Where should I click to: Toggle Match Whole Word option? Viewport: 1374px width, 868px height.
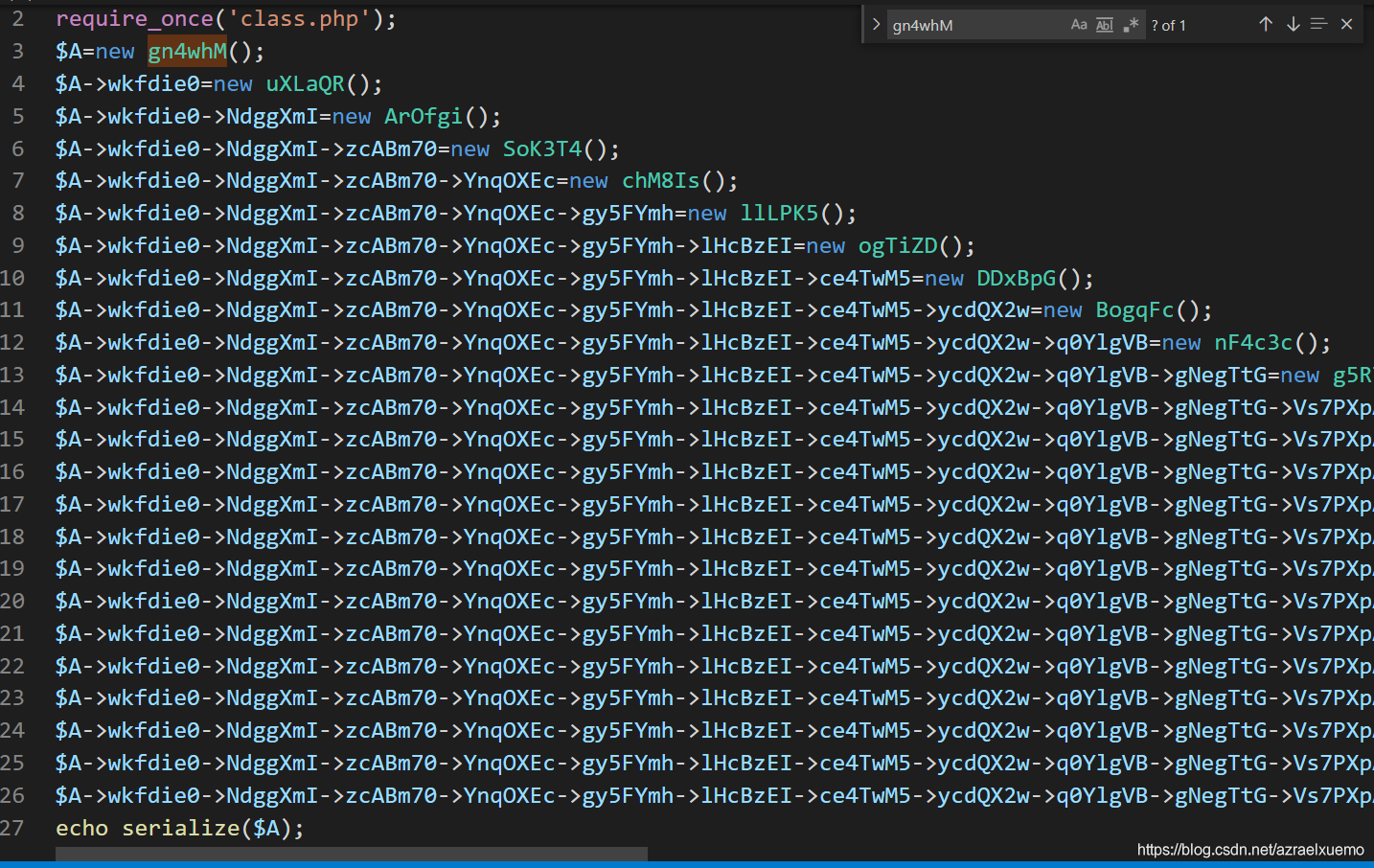pos(1104,25)
